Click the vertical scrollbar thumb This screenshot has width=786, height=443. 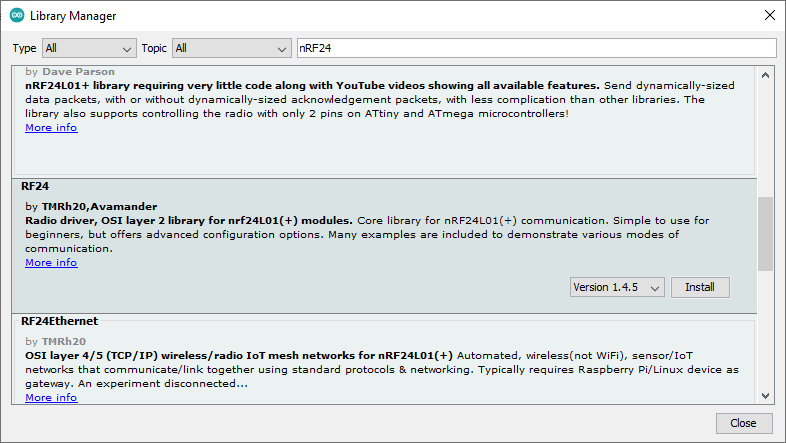[x=765, y=234]
